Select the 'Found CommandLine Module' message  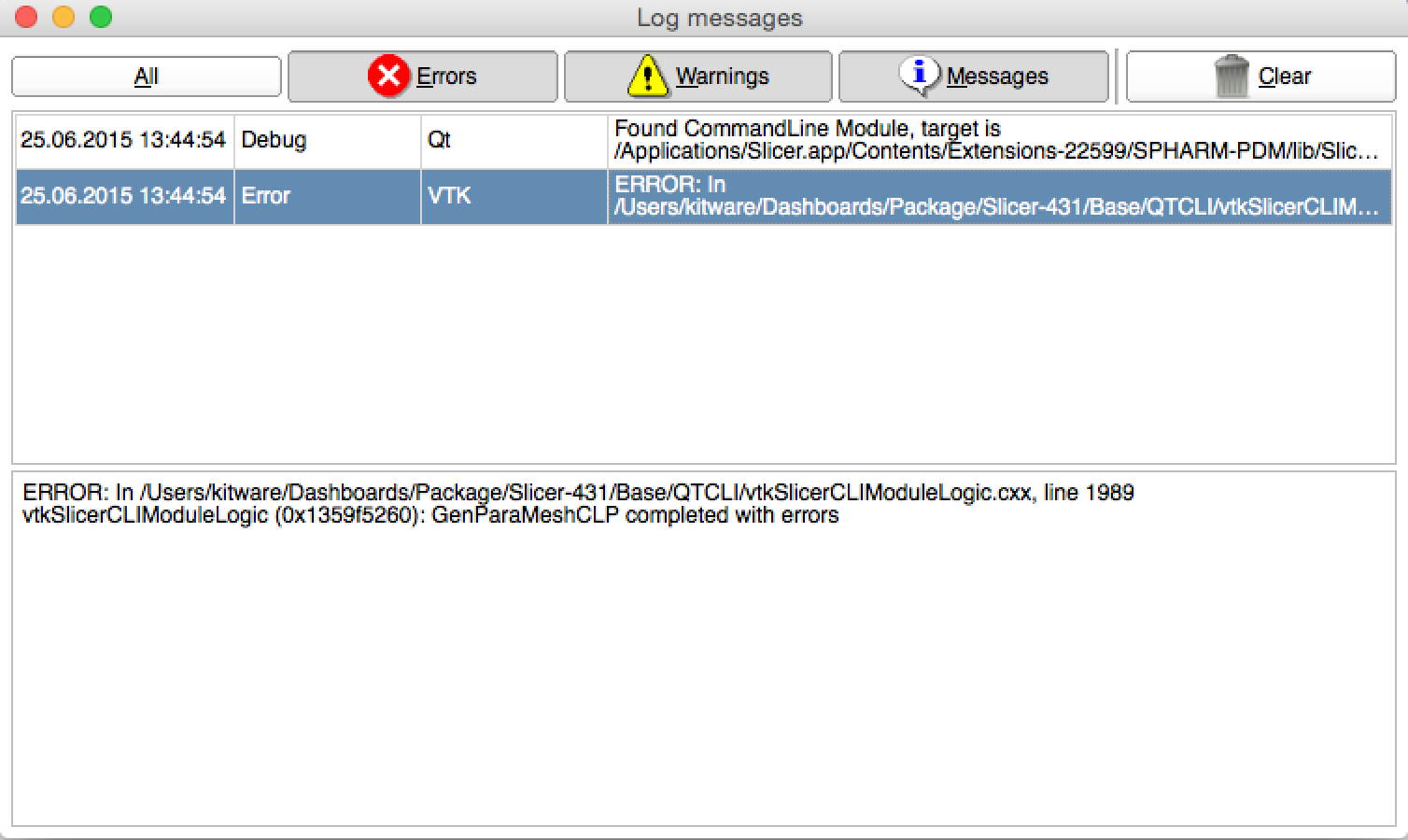click(x=997, y=140)
